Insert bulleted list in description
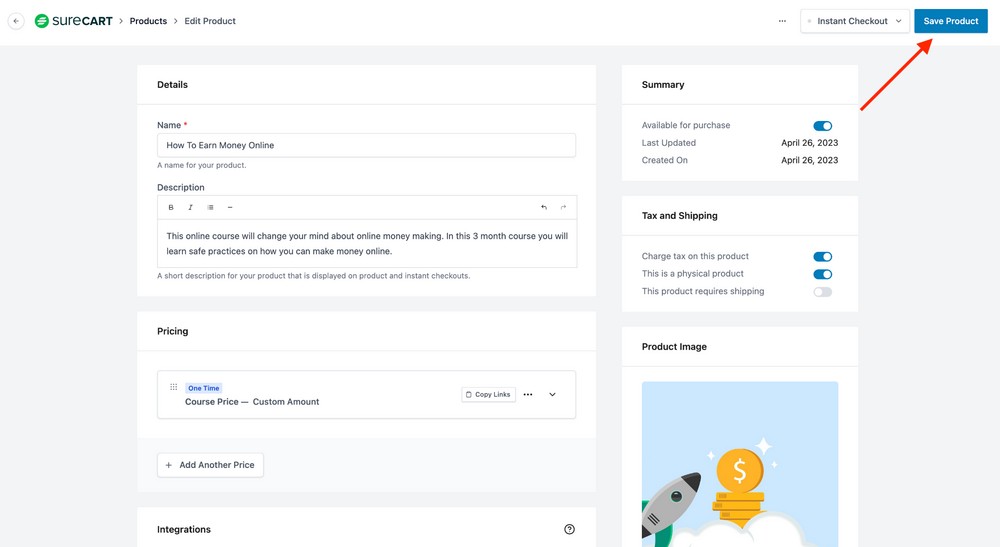Image resolution: width=1000 pixels, height=547 pixels. (210, 208)
